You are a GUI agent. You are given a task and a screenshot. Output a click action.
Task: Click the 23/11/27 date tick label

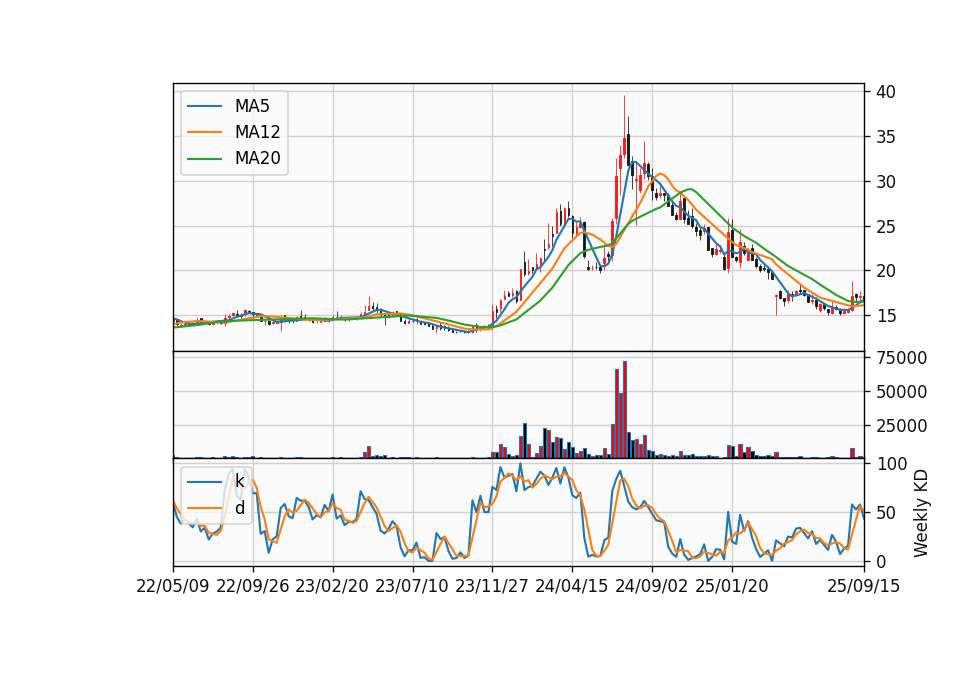492,586
